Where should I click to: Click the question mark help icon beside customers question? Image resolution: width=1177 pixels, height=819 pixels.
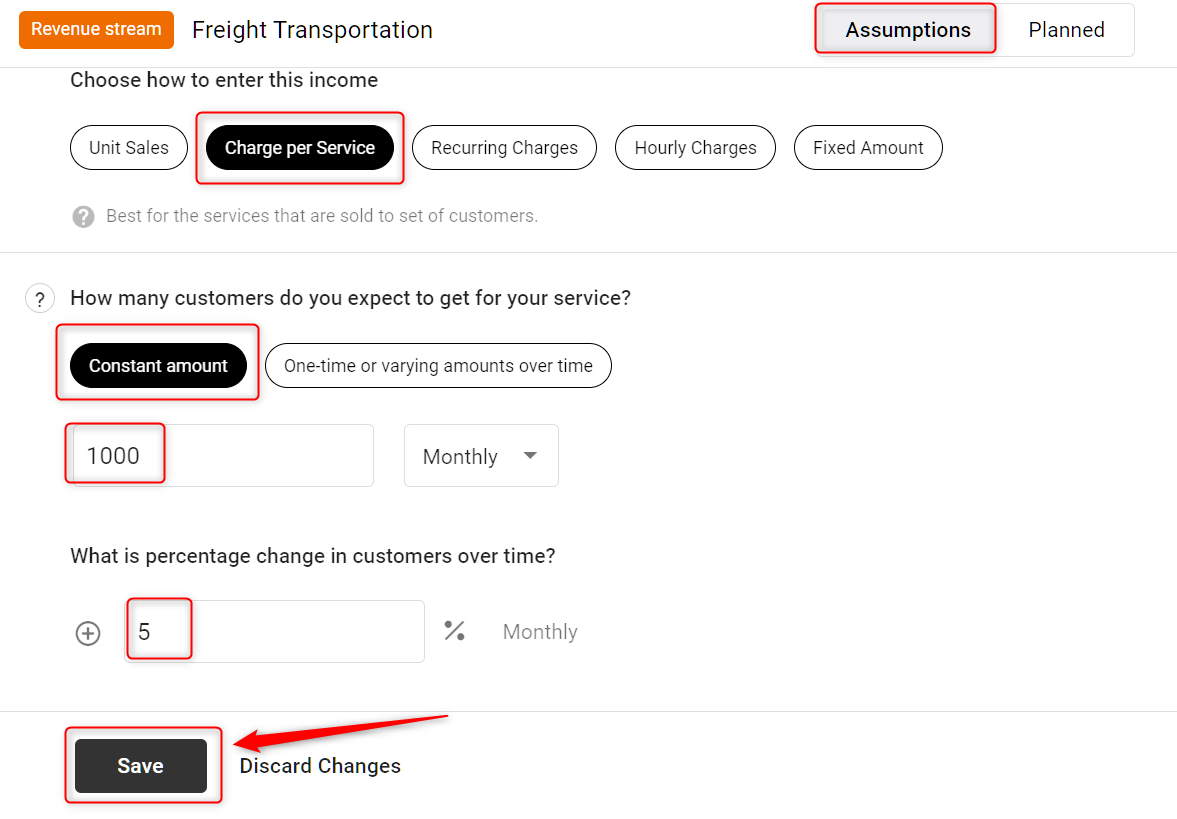tap(39, 299)
